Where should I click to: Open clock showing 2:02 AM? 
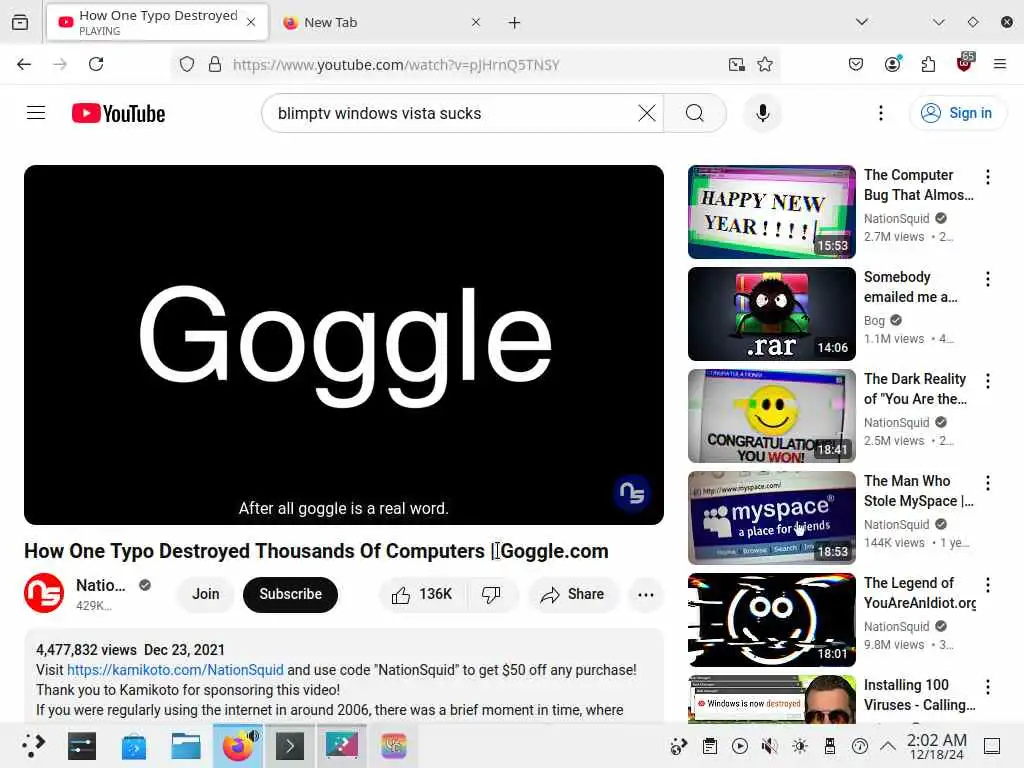(x=936, y=745)
